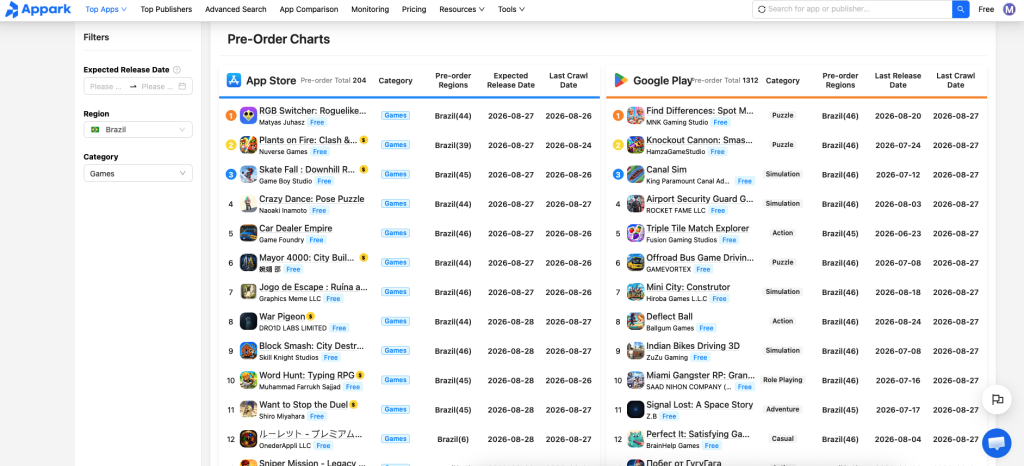Open Perfect It: Satisfying Ga... link

697,434
